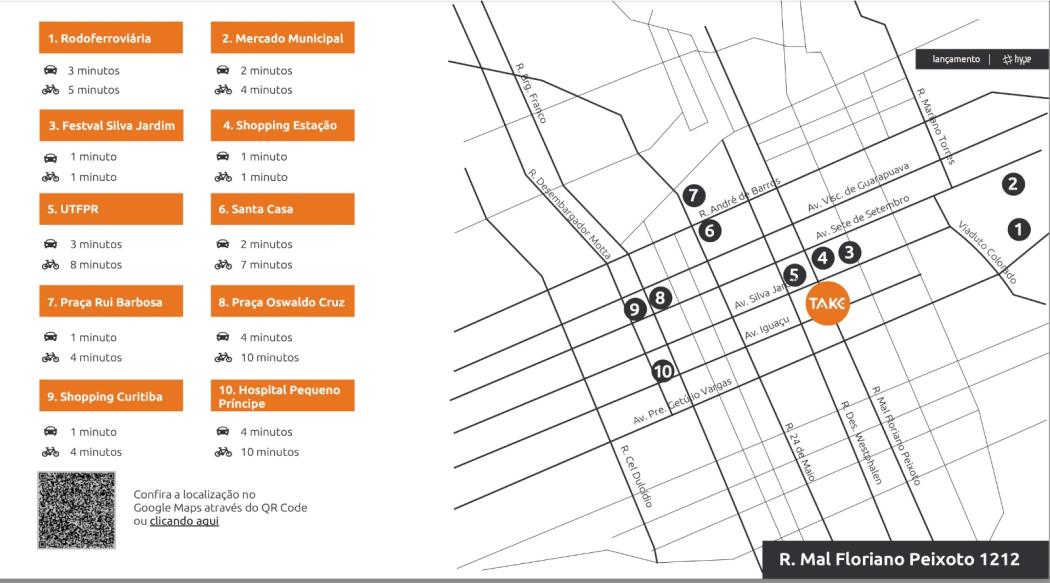Select the '4. Shopping Estação' label
Screen dimensions: 1050x583
pyautogui.click(x=283, y=125)
